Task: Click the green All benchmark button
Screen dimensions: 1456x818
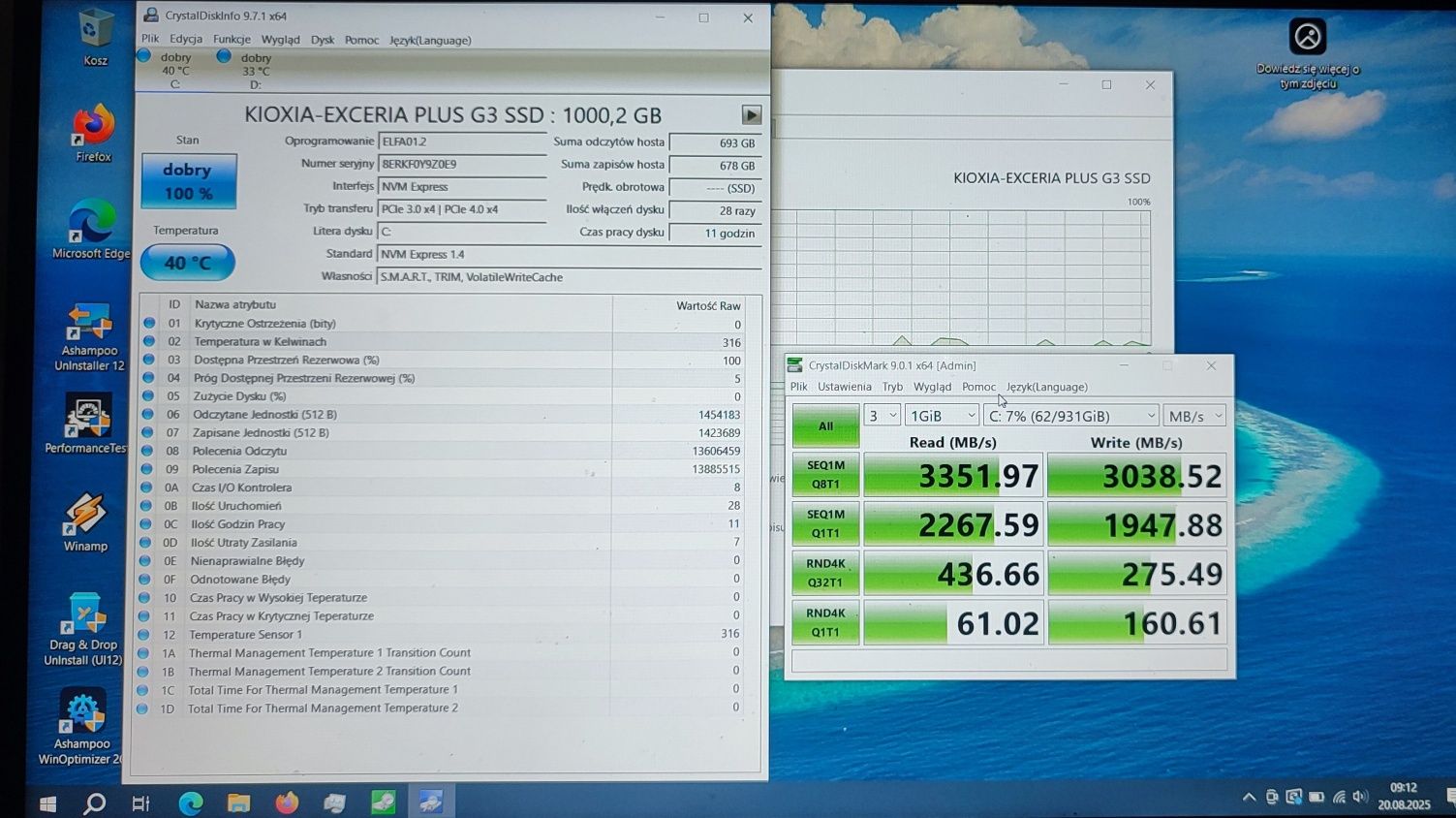Action: (825, 425)
